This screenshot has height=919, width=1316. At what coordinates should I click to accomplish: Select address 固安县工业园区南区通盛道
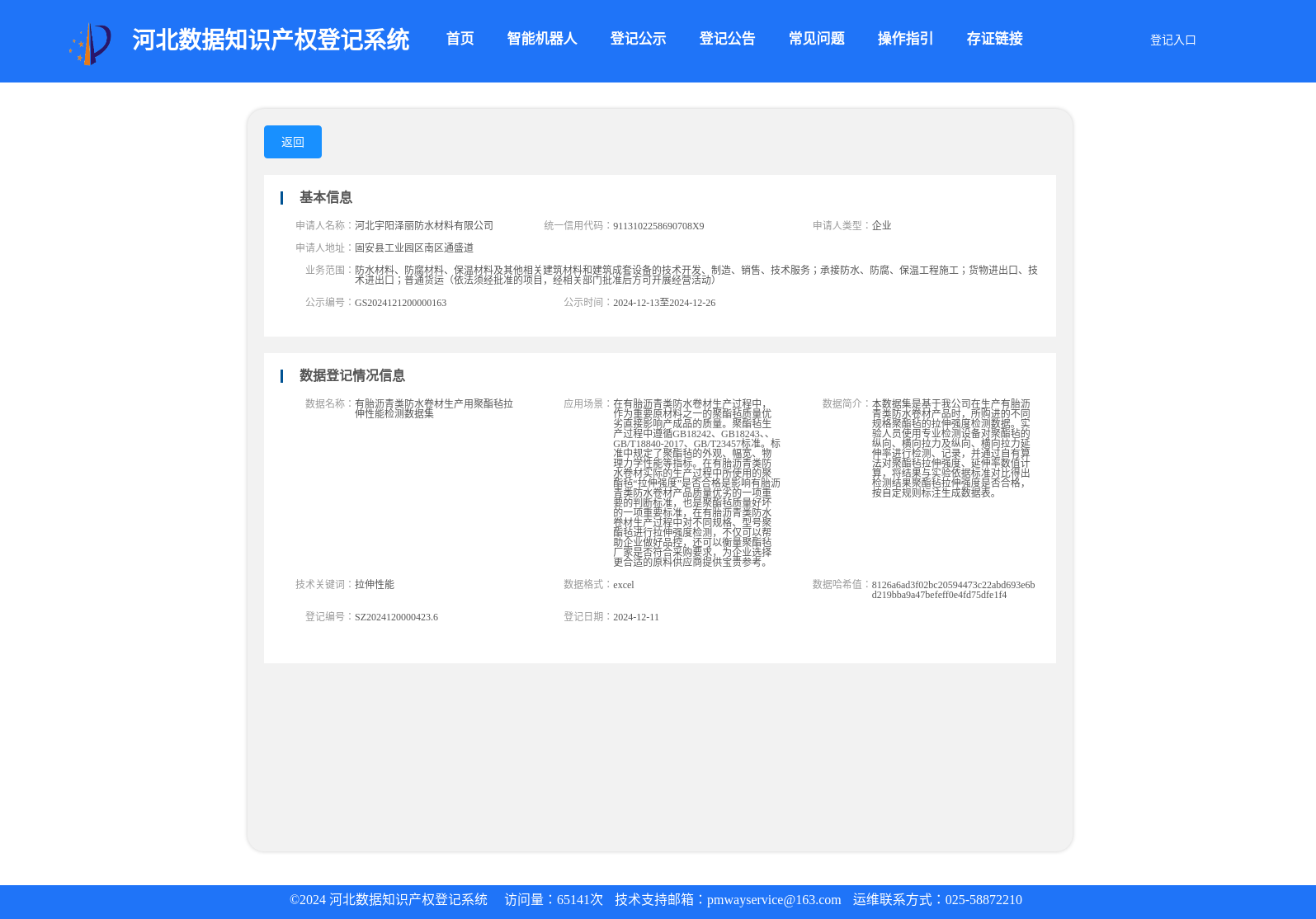414,247
